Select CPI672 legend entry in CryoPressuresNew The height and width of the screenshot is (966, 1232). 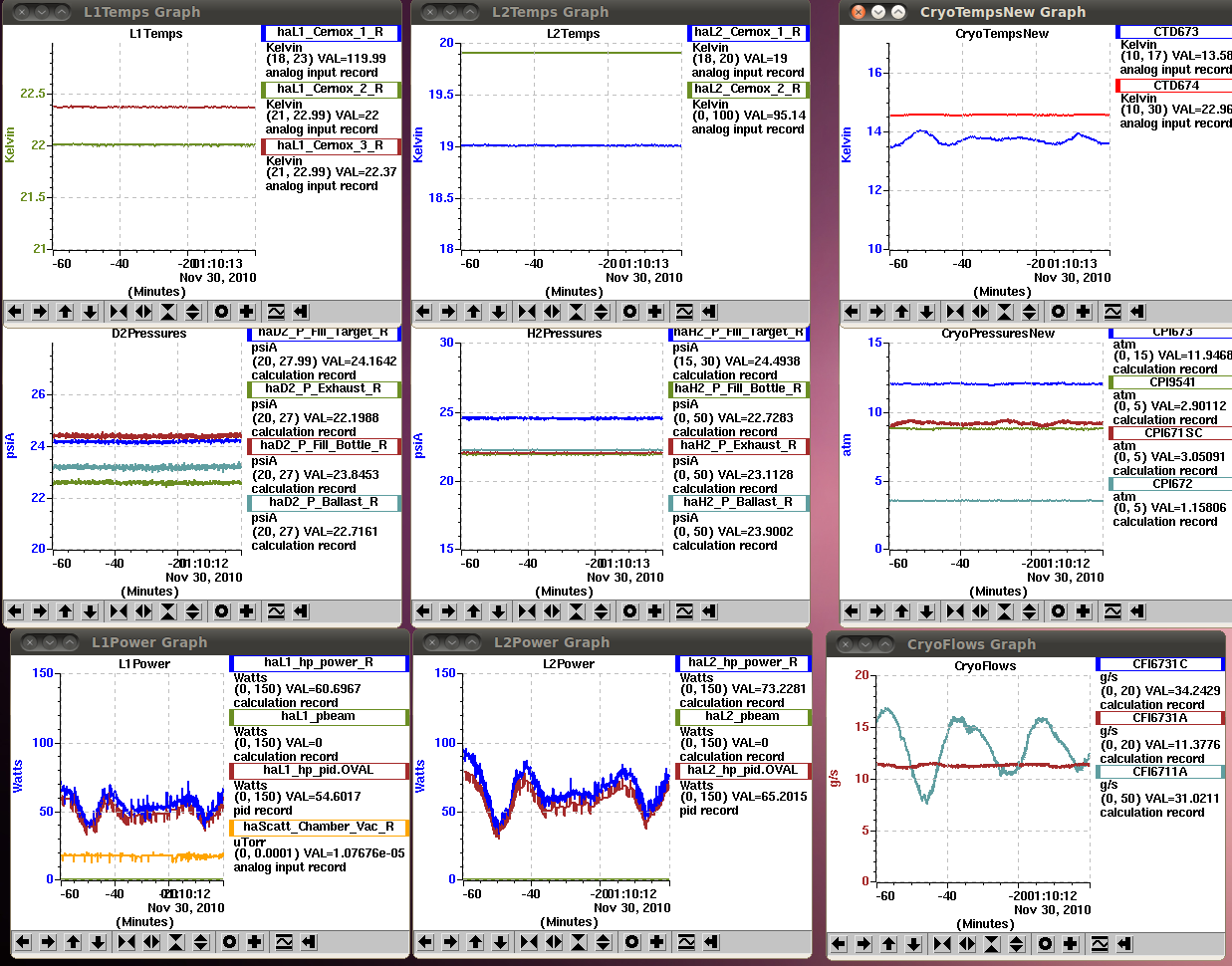tap(1171, 484)
